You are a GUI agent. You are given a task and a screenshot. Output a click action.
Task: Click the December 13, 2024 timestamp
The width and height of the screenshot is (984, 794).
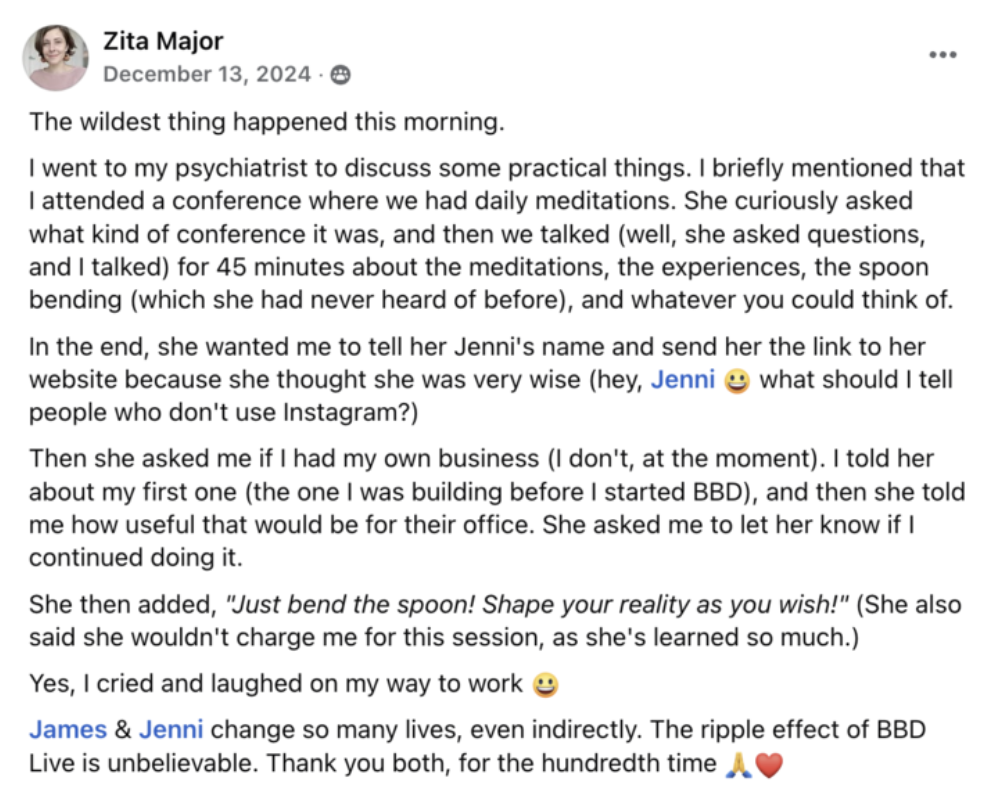[208, 75]
